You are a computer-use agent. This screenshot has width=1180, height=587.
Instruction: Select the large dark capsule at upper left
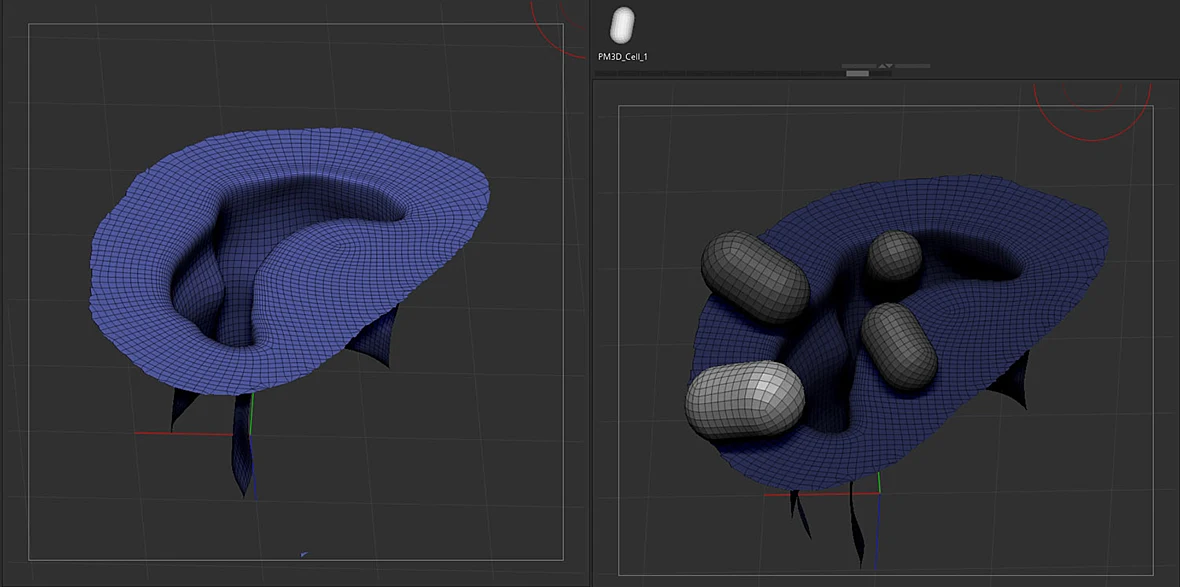(754, 278)
